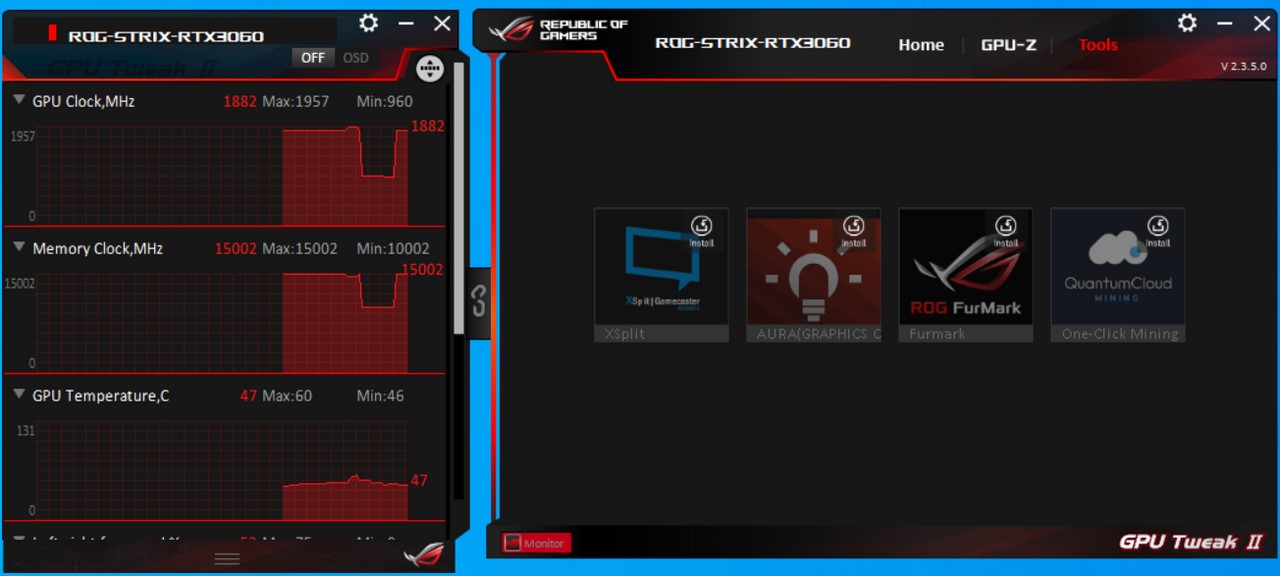Viewport: 1280px width, 576px height.
Task: Click the "Min:10002" memory clock value
Action: tap(393, 248)
